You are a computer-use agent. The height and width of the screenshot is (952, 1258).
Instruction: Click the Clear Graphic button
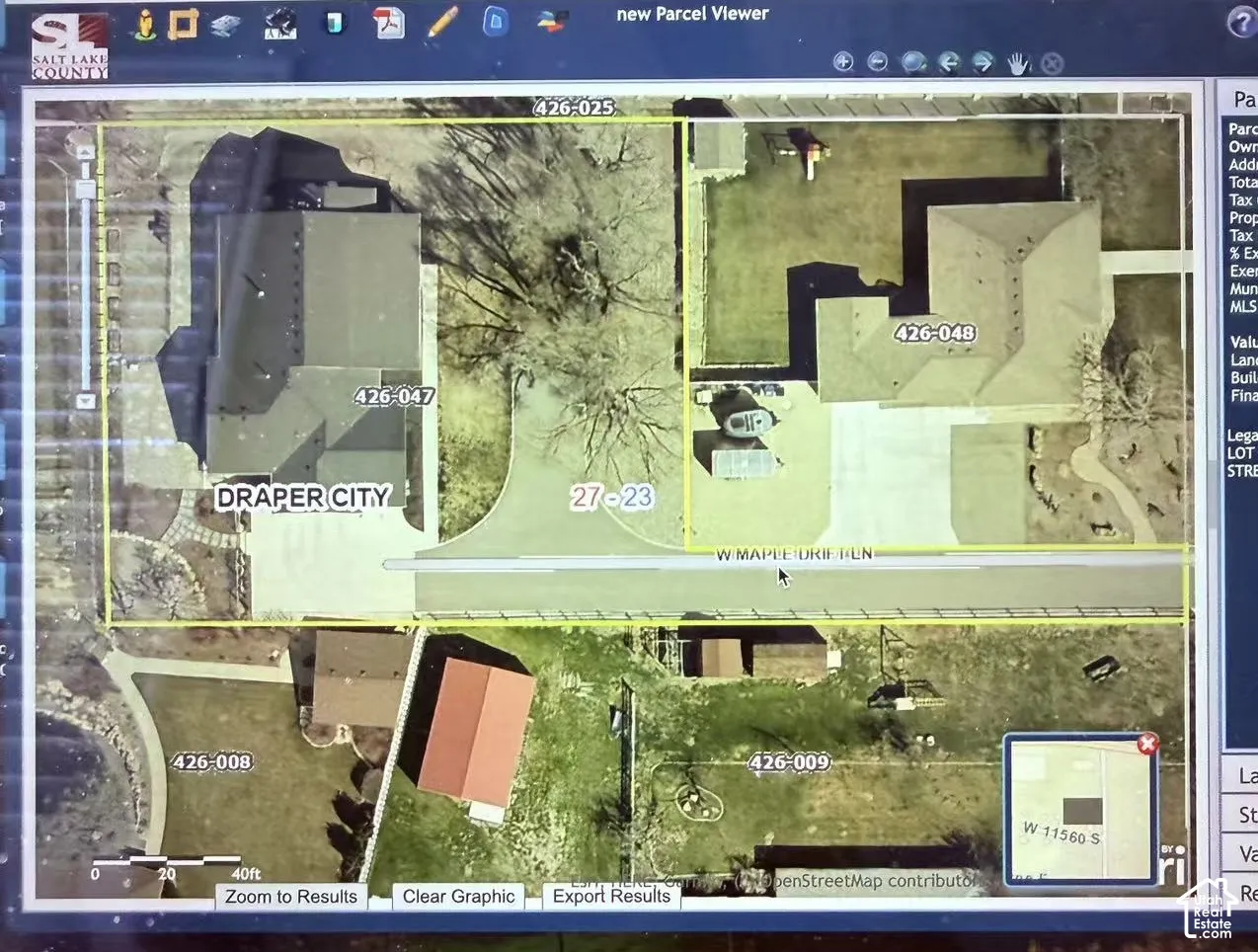coord(459,897)
